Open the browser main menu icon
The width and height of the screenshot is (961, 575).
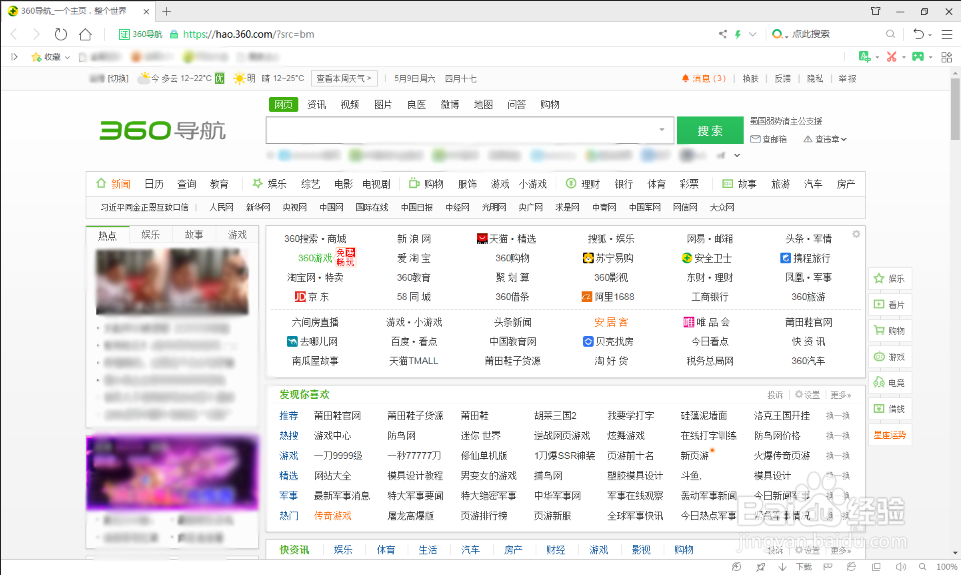947,34
